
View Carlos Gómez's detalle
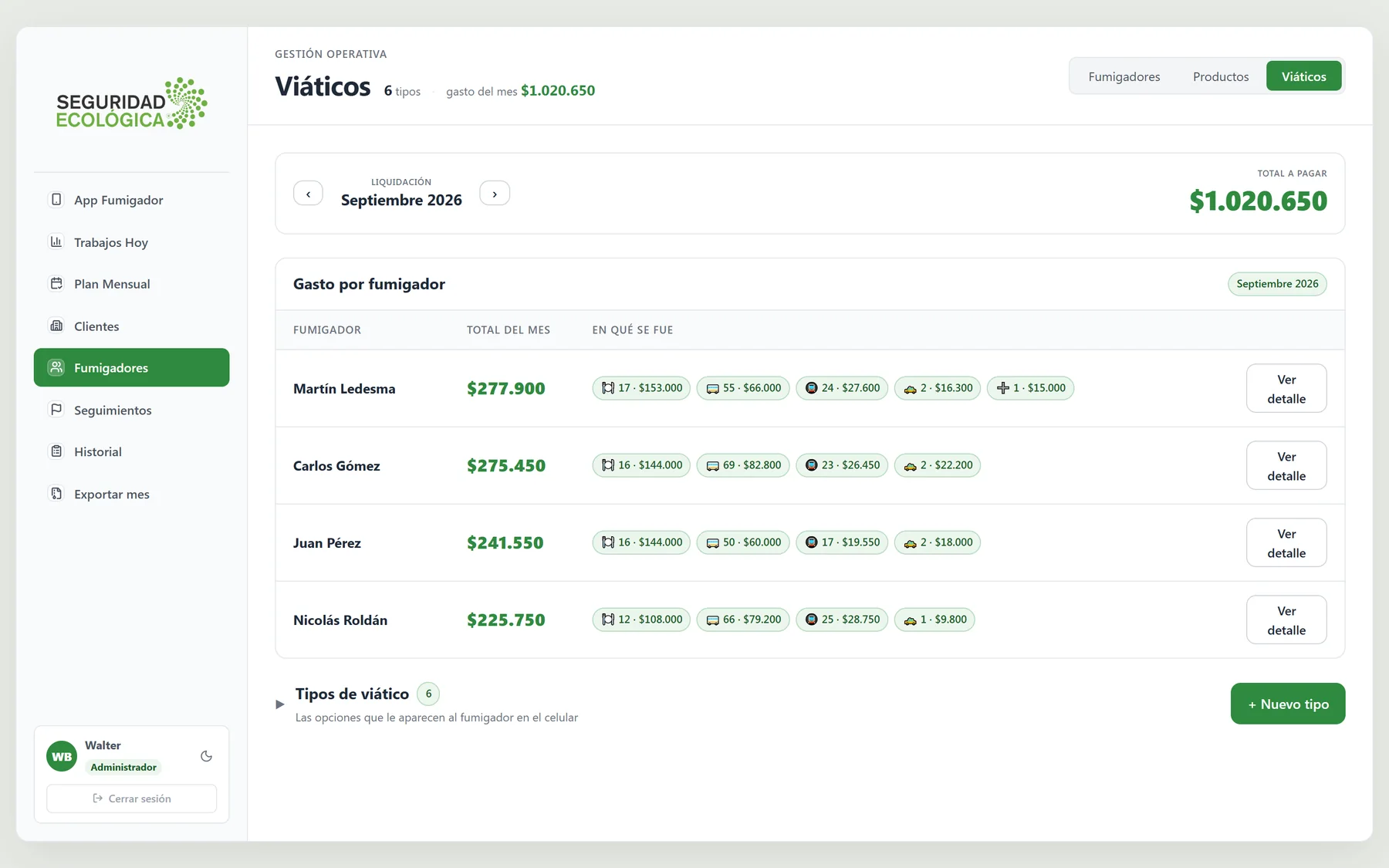pyautogui.click(x=1286, y=465)
